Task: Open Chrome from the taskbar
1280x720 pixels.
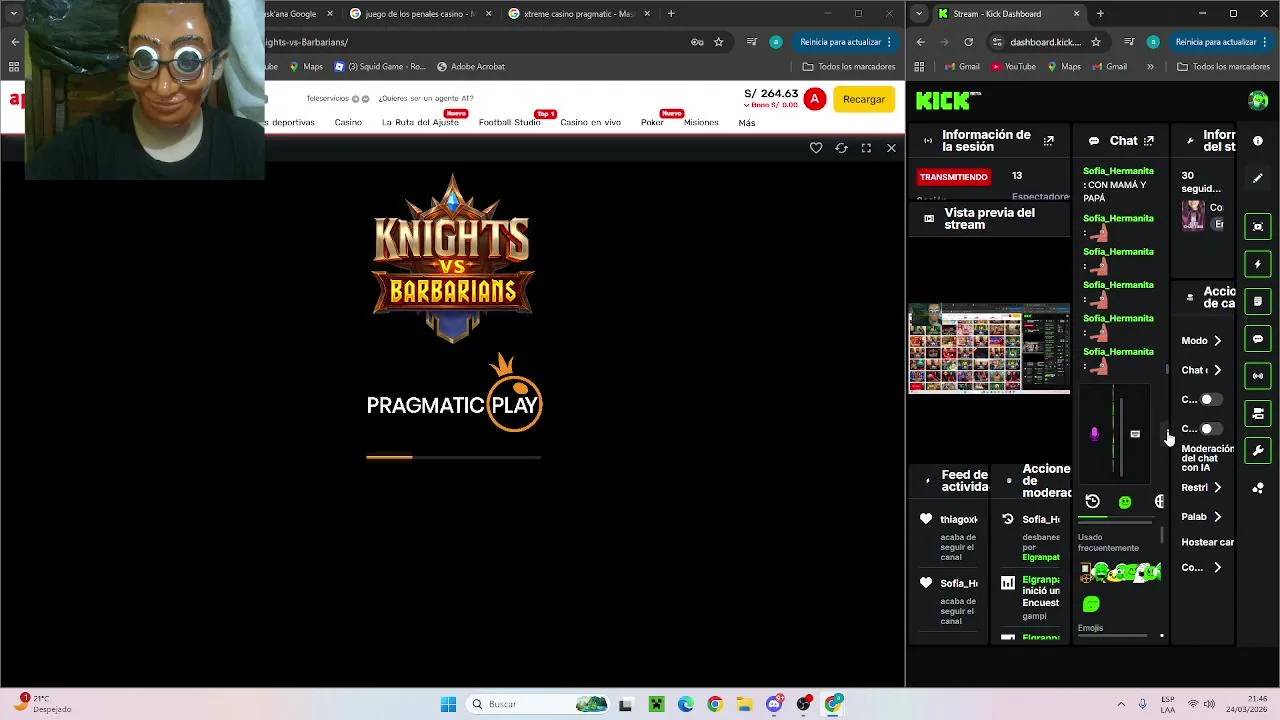Action: coord(714,704)
